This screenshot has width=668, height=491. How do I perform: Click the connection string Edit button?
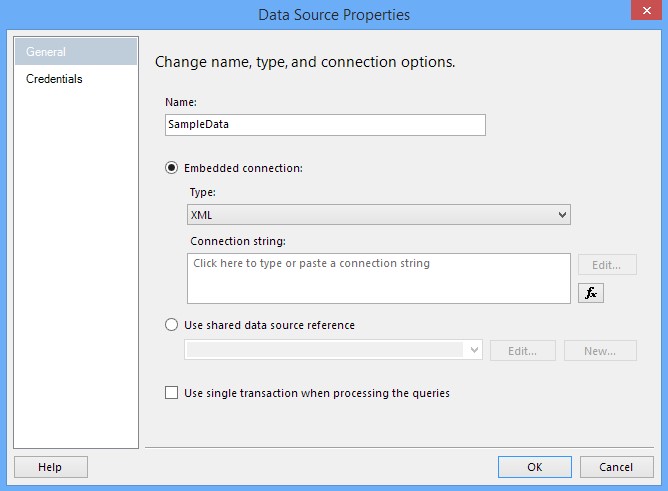(607, 265)
